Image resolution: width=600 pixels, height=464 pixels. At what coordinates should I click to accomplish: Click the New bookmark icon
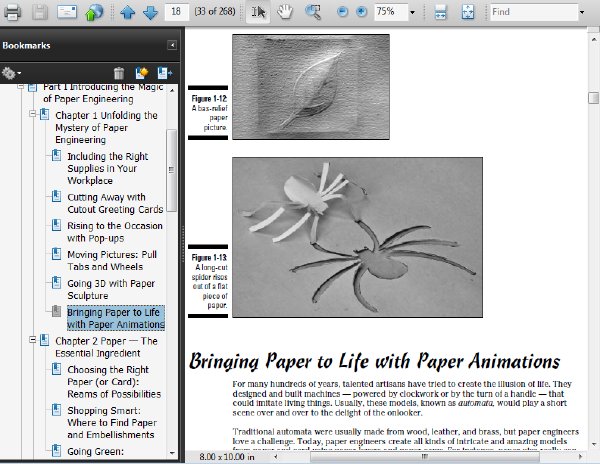tap(142, 73)
